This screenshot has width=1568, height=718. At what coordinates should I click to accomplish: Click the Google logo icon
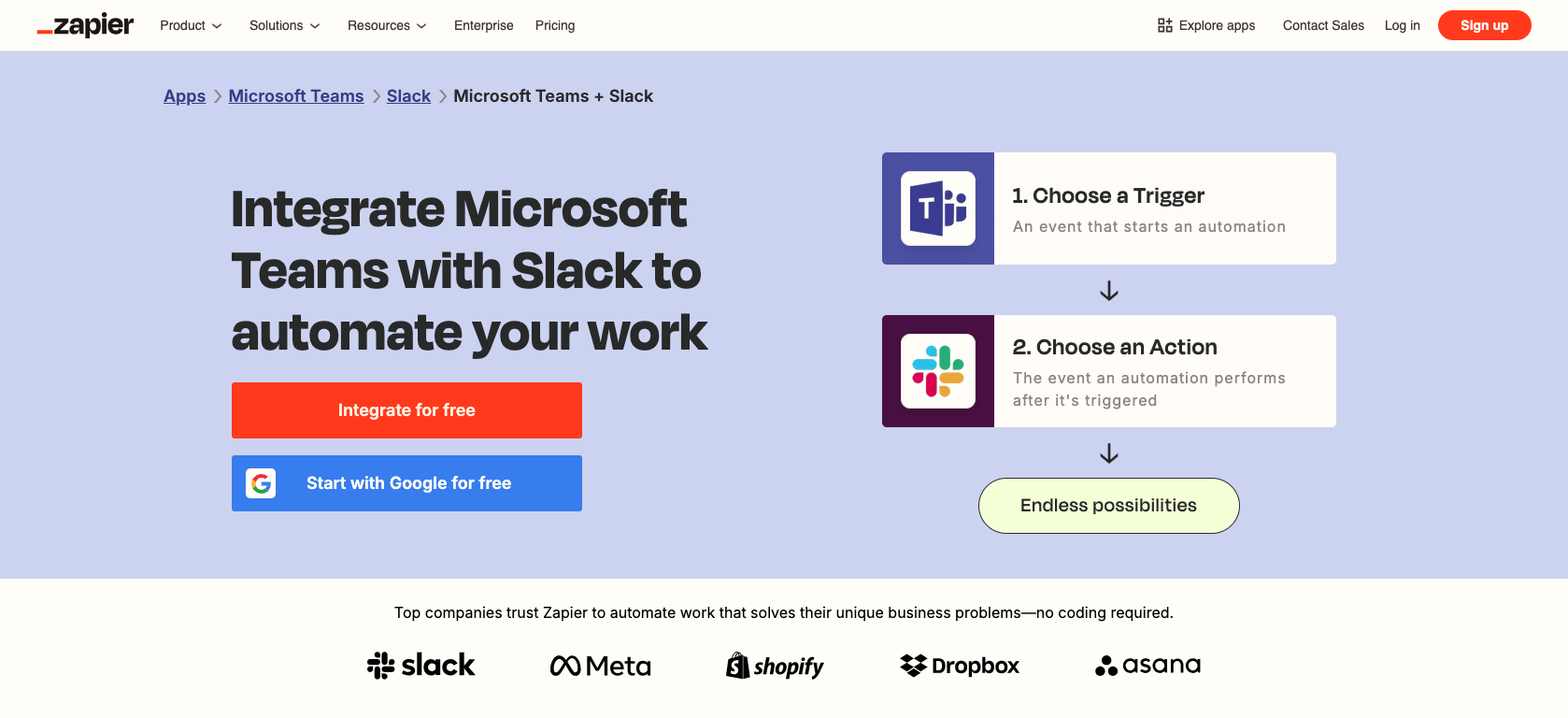coord(261,483)
